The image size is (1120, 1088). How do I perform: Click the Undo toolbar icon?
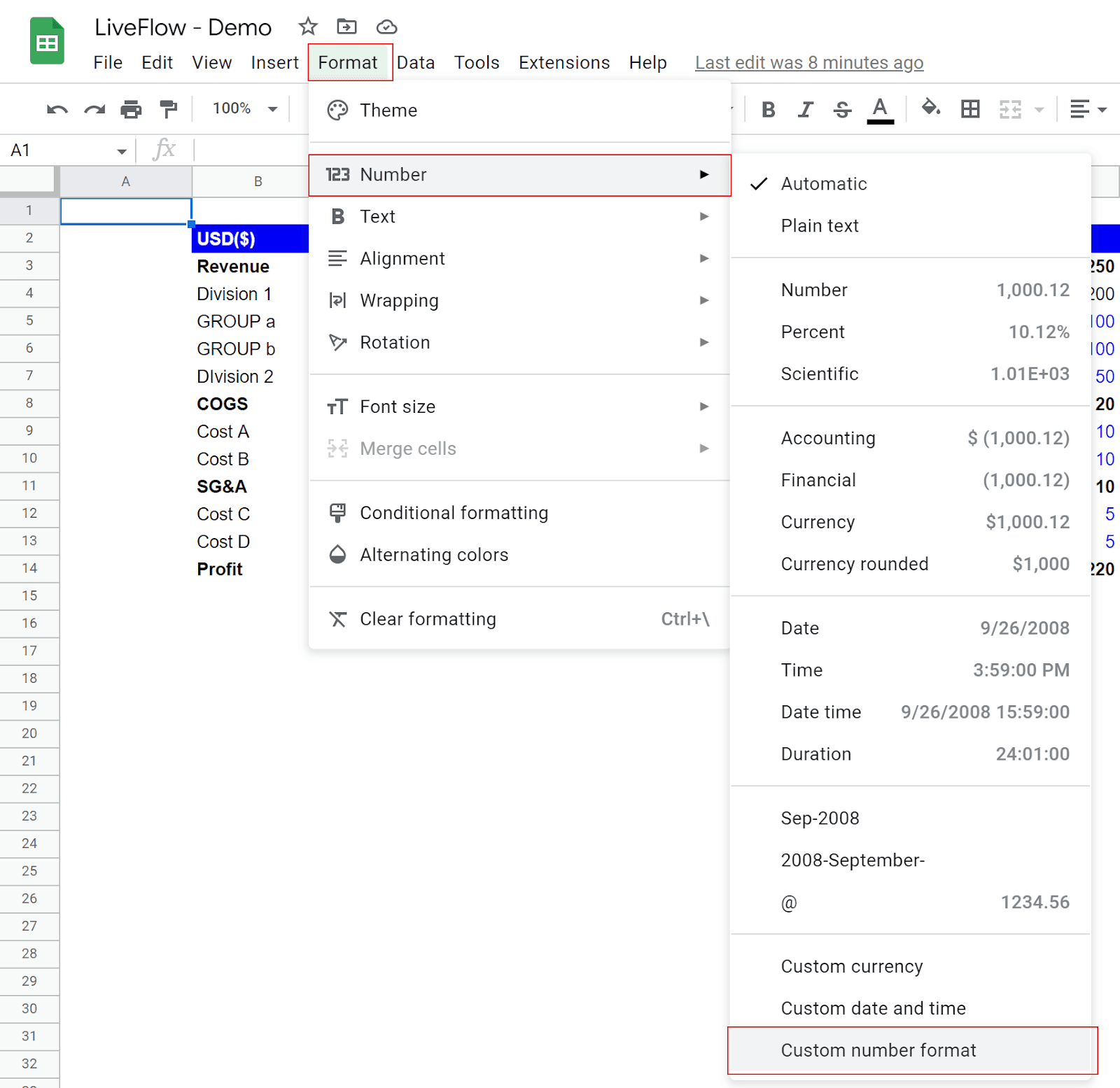[57, 109]
